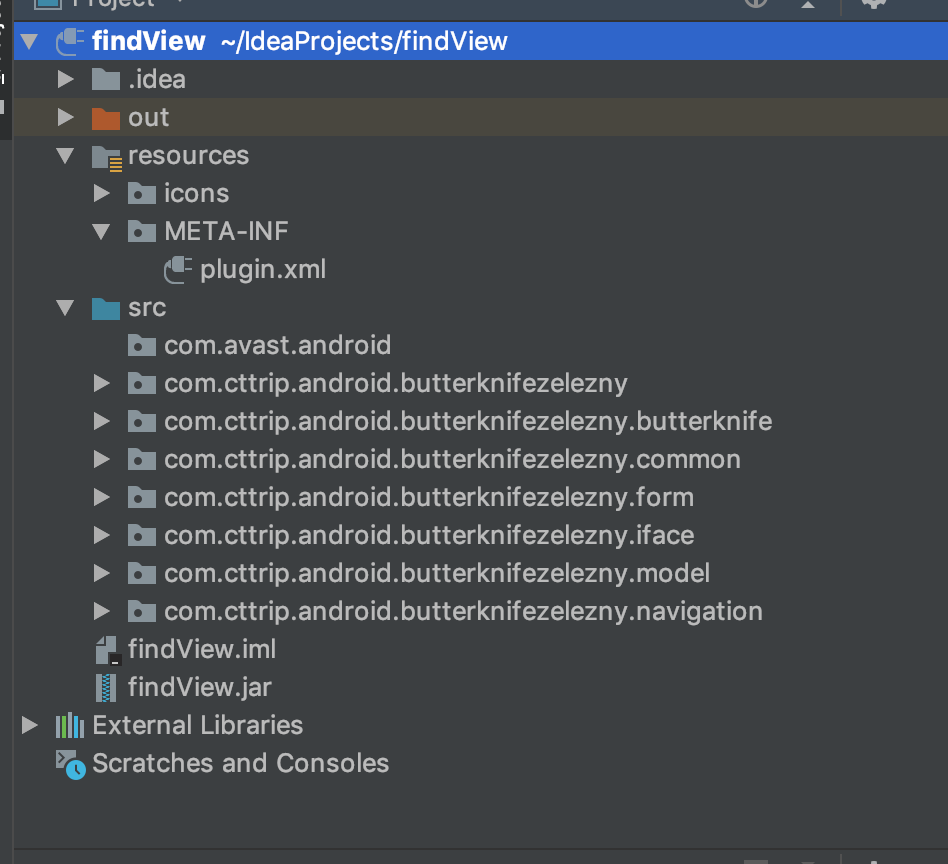This screenshot has width=948, height=864.
Task: Click the orange out folder icon
Action: tap(106, 119)
